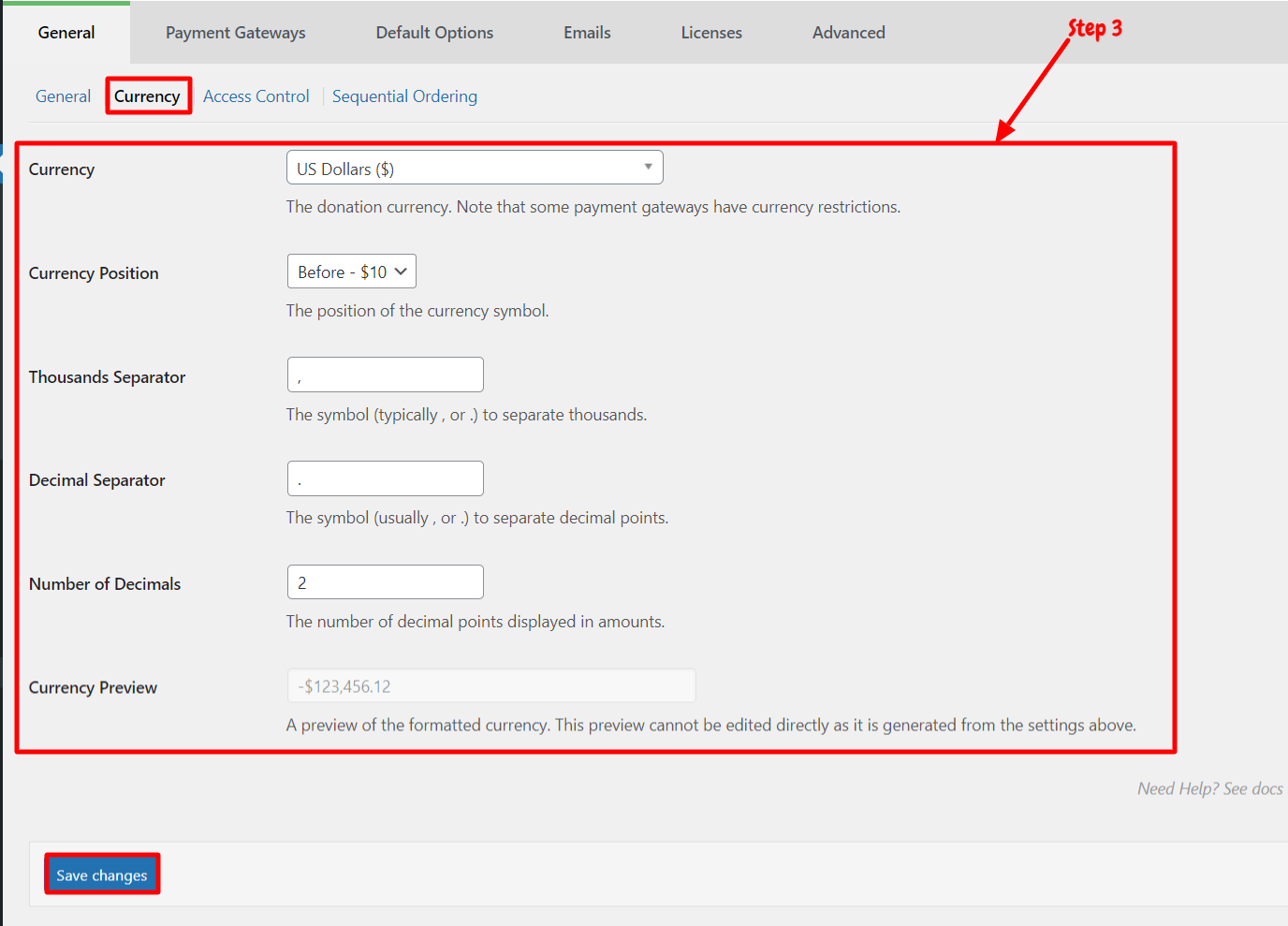Screen dimensions: 1288x926
Task: Switch to the Advanced tab
Action: click(849, 33)
